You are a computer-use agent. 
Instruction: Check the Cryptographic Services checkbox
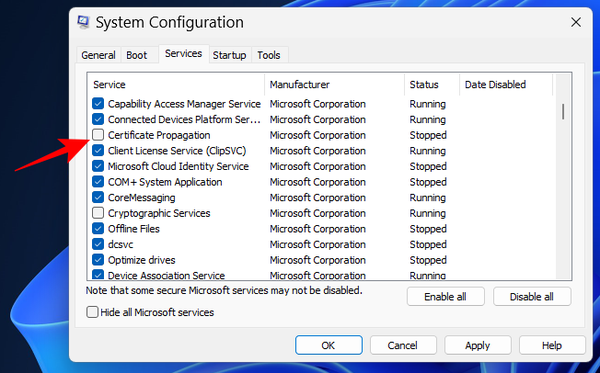click(98, 213)
